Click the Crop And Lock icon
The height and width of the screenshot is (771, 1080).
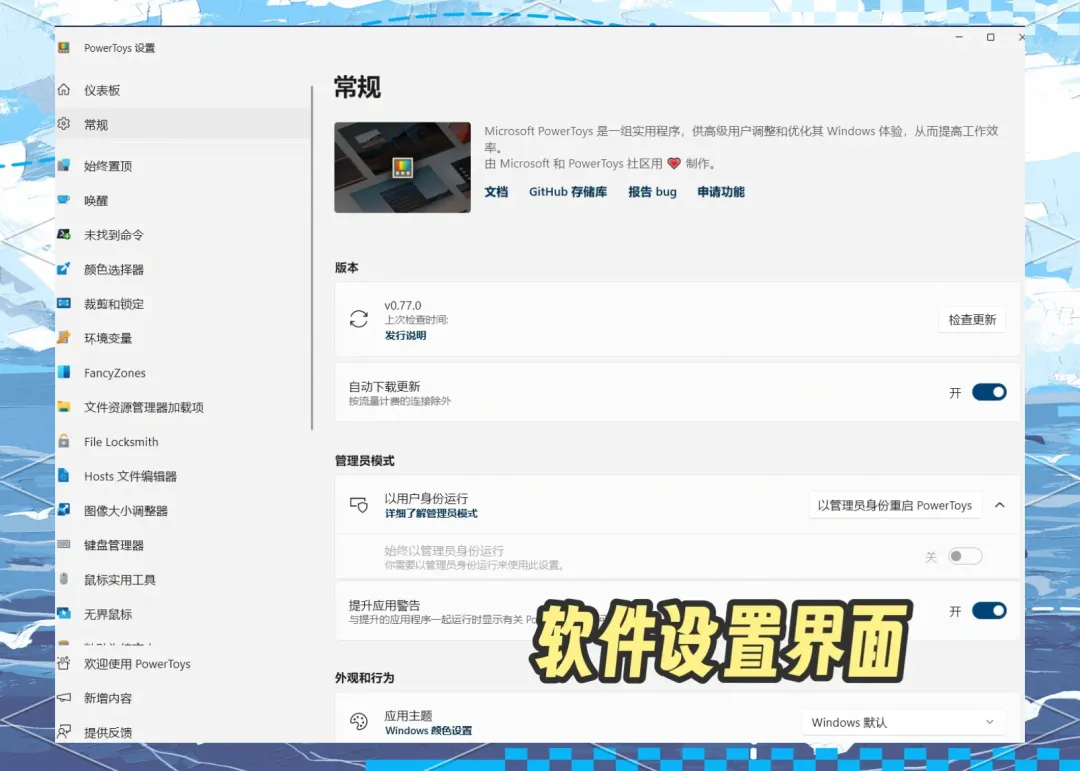pos(64,303)
